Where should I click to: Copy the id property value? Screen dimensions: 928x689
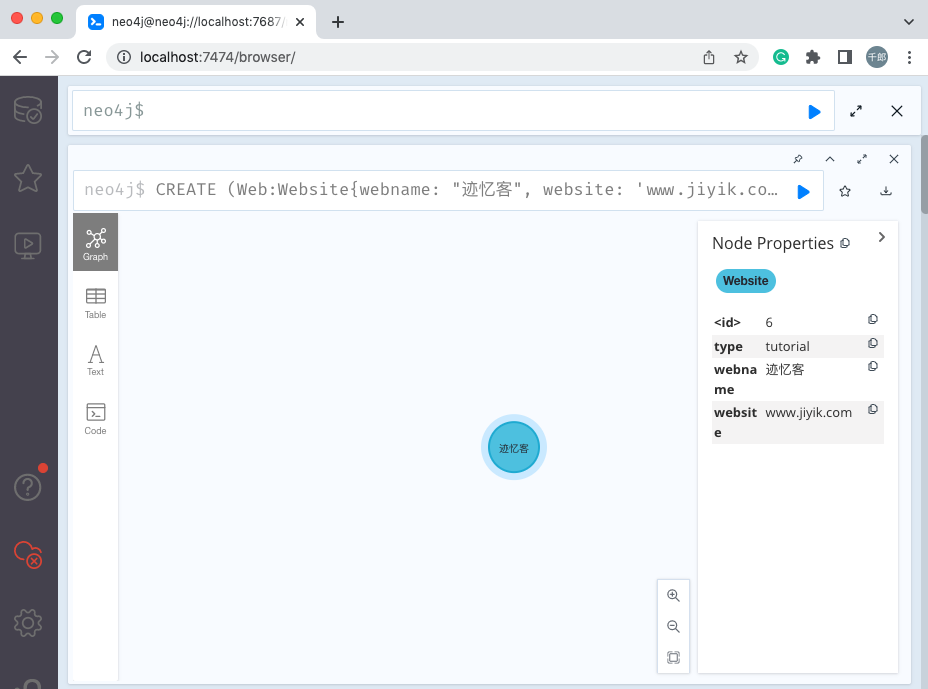872,320
